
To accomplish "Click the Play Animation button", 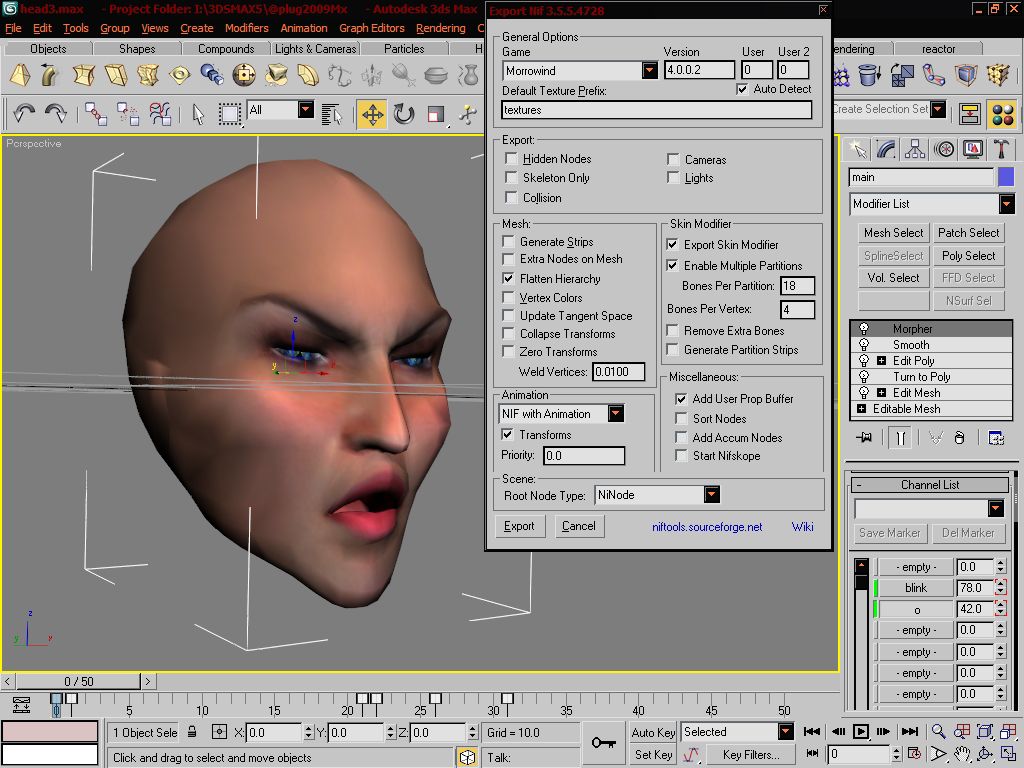I will [861, 731].
